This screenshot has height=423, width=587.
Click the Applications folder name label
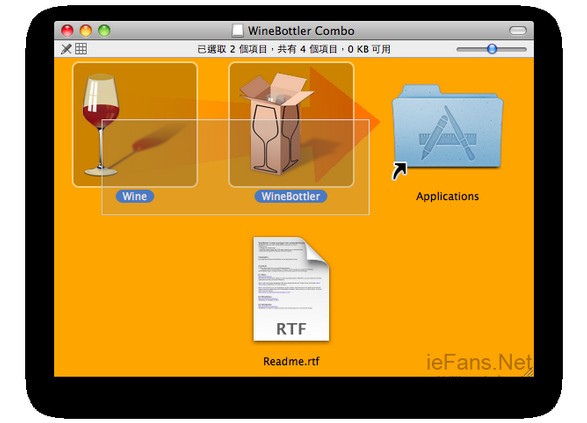447,196
